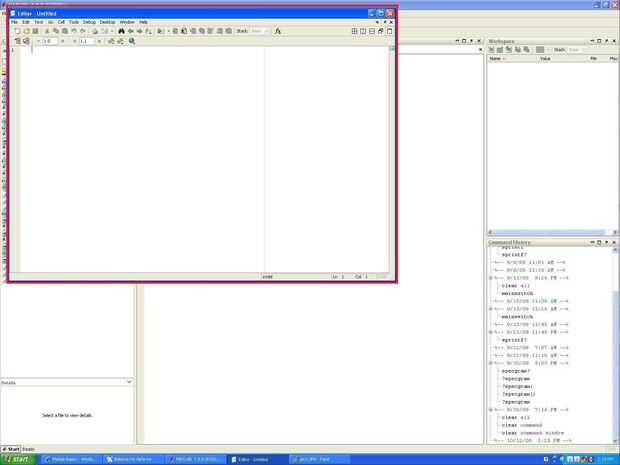Open the Cell menu in the Editor
Screen dimensions: 620x465
[61, 22]
